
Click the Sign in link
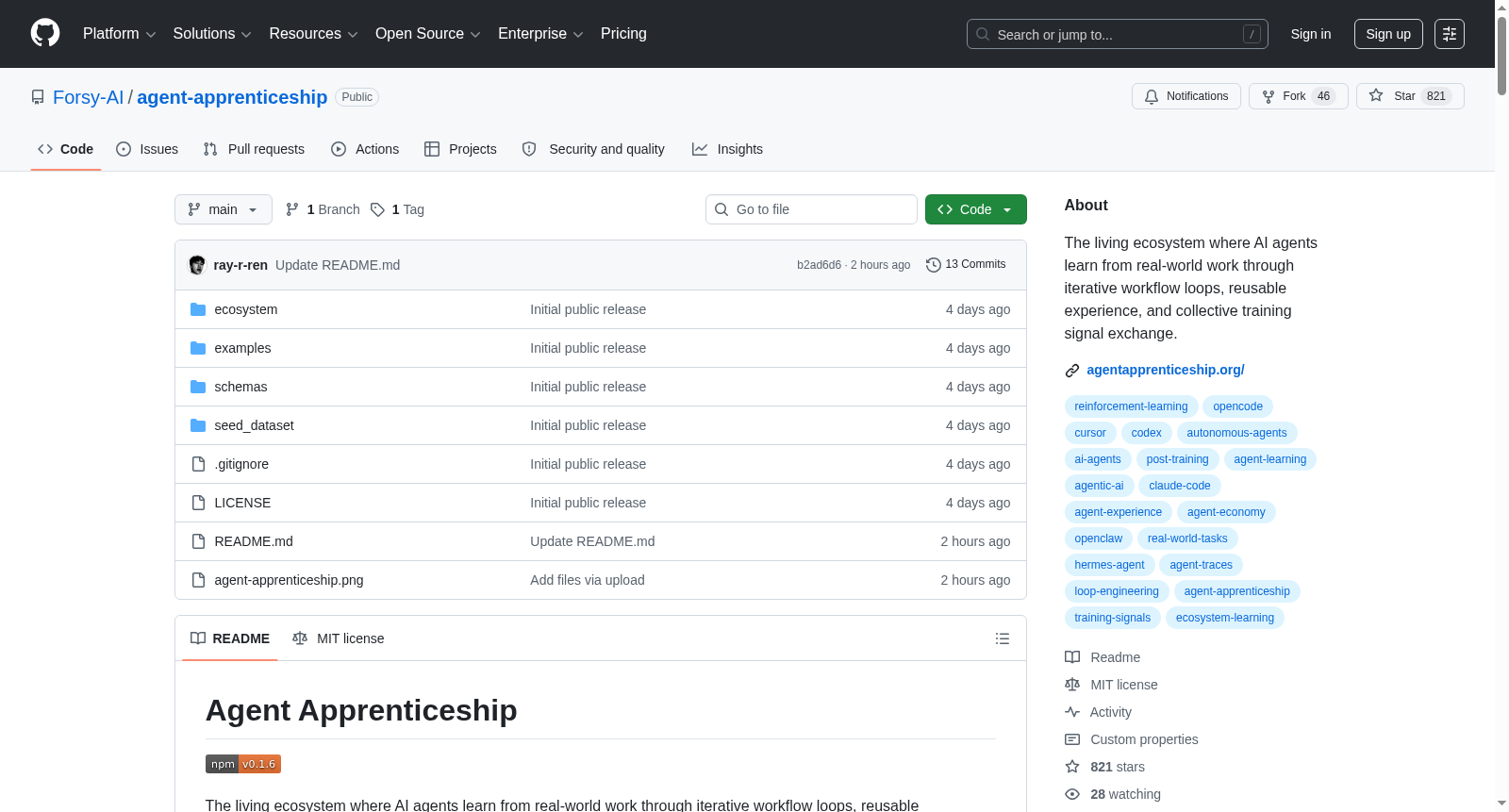click(x=1311, y=34)
